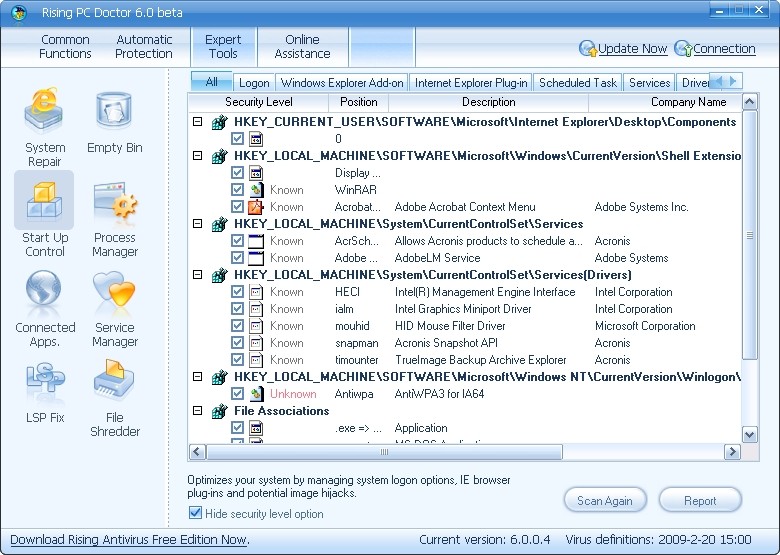Uncheck the AcrSch... service checkbox
The image size is (780, 555).
pos(237,241)
